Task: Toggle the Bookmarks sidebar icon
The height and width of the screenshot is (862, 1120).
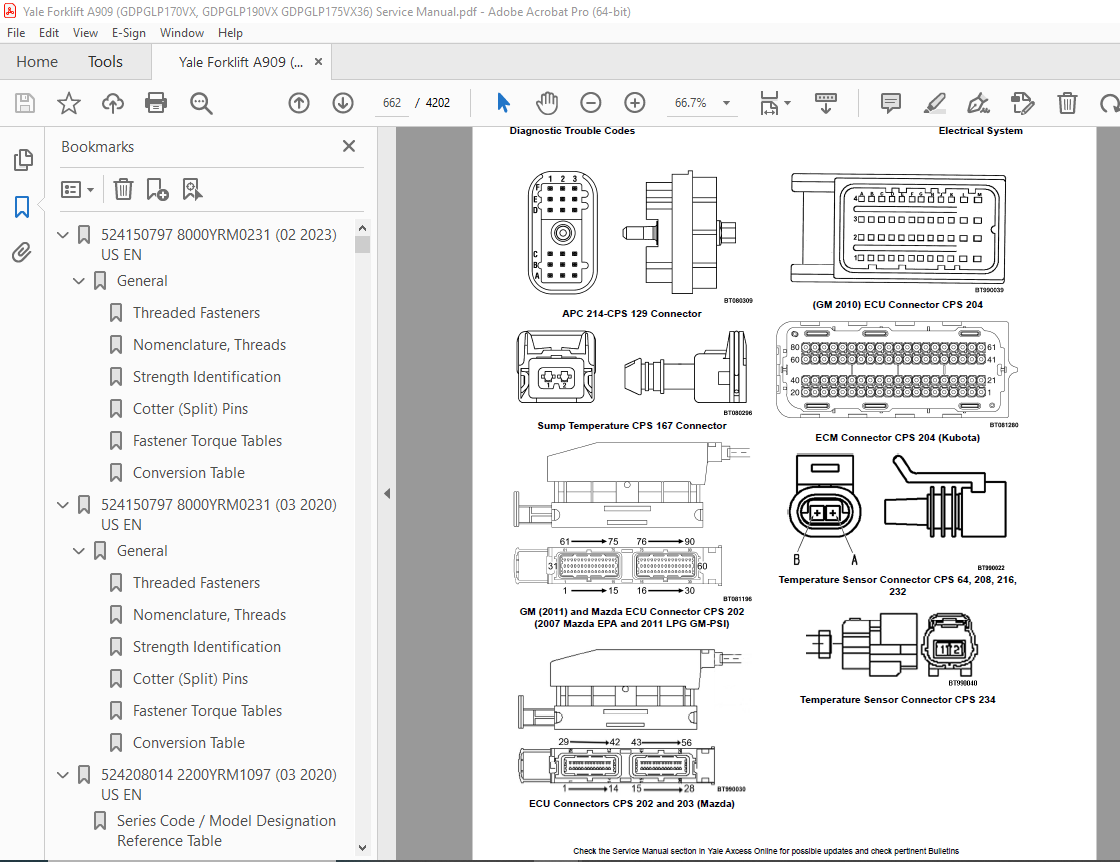Action: click(22, 207)
